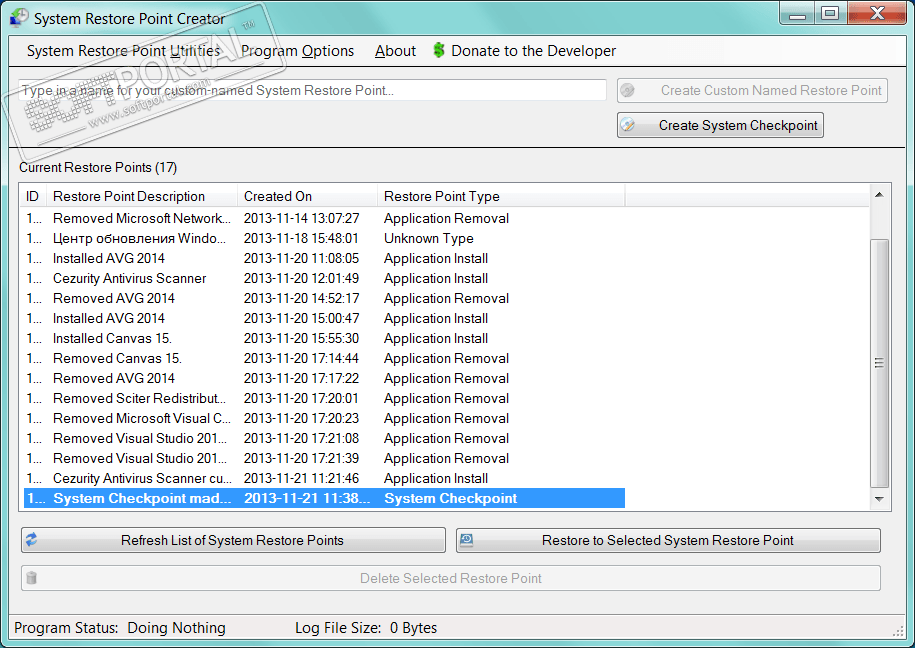The image size is (915, 648).
Task: Sort by ID column header
Action: tap(33, 196)
